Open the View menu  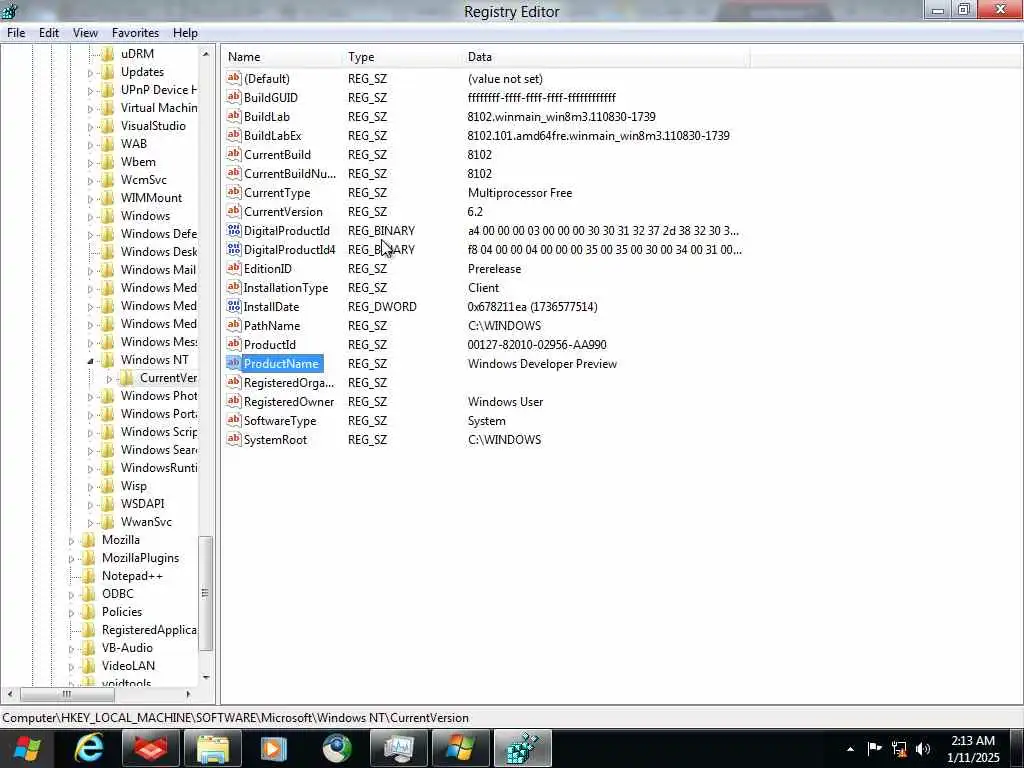click(x=85, y=33)
